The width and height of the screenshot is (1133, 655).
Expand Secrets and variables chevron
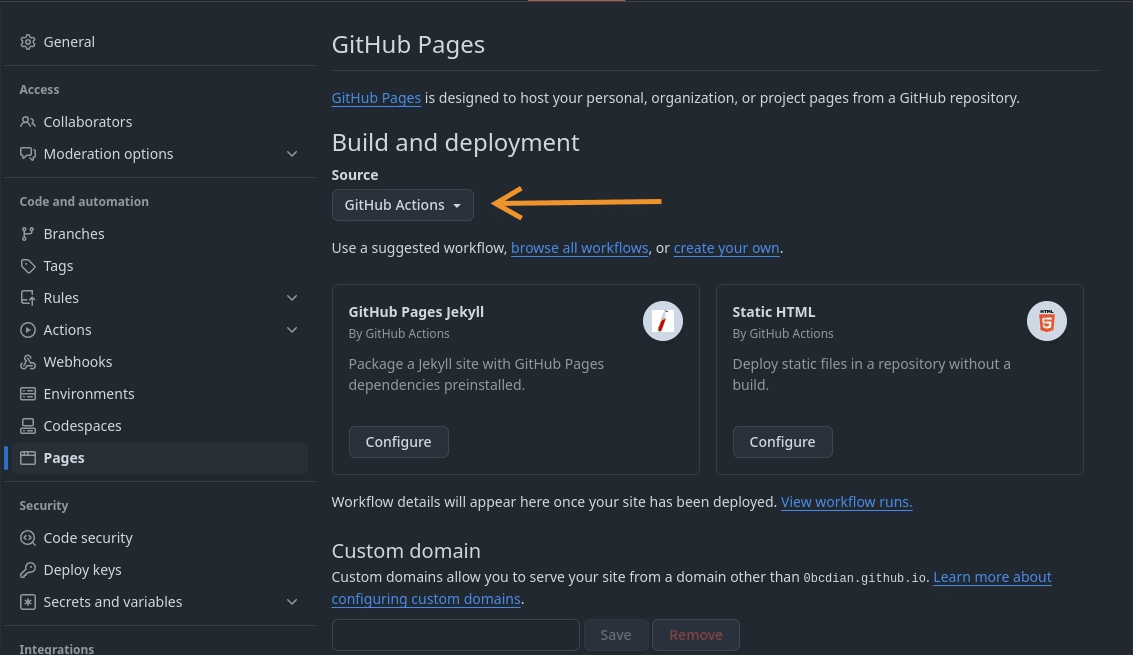292,602
